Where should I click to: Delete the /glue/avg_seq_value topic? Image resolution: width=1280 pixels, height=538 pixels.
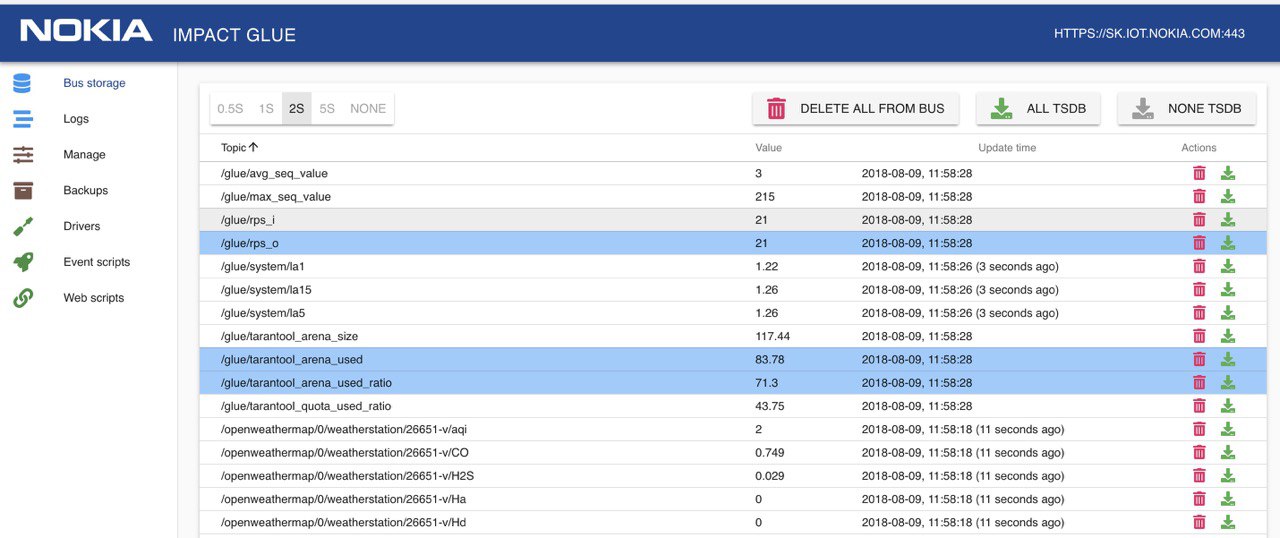1199,173
